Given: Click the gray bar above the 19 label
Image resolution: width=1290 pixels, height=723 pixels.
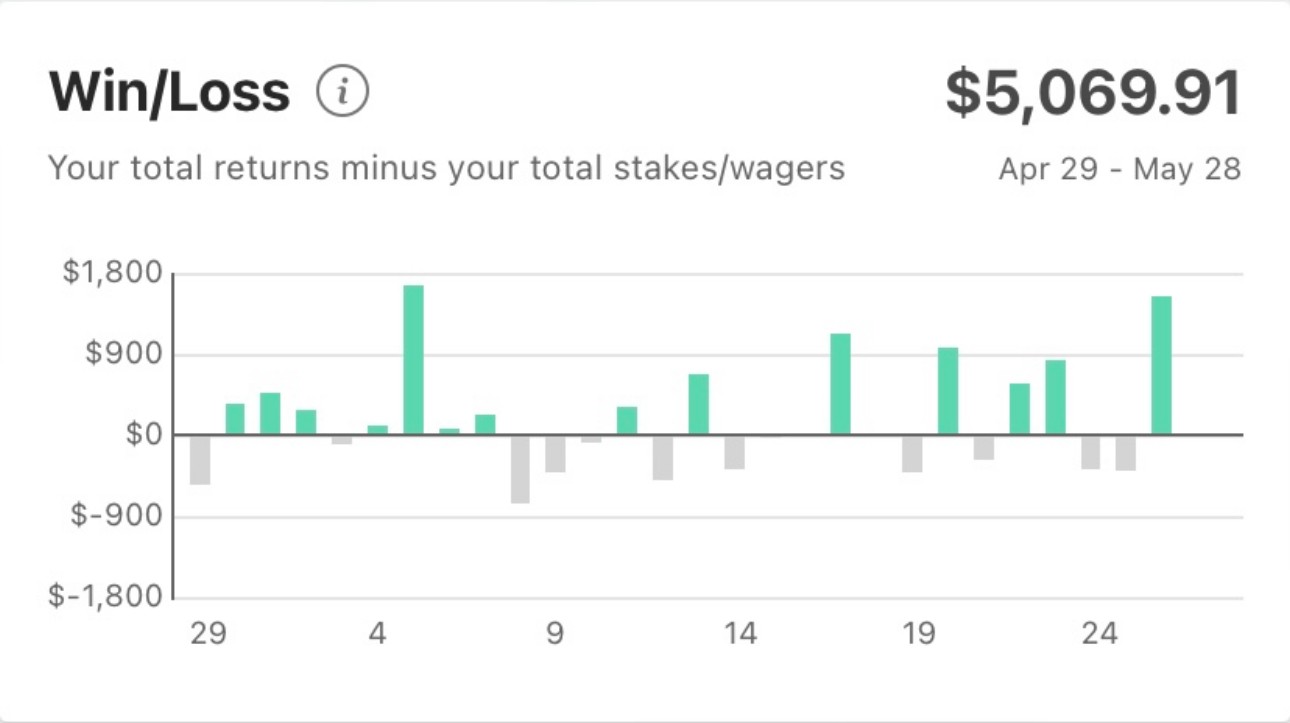Looking at the screenshot, I should 912,454.
